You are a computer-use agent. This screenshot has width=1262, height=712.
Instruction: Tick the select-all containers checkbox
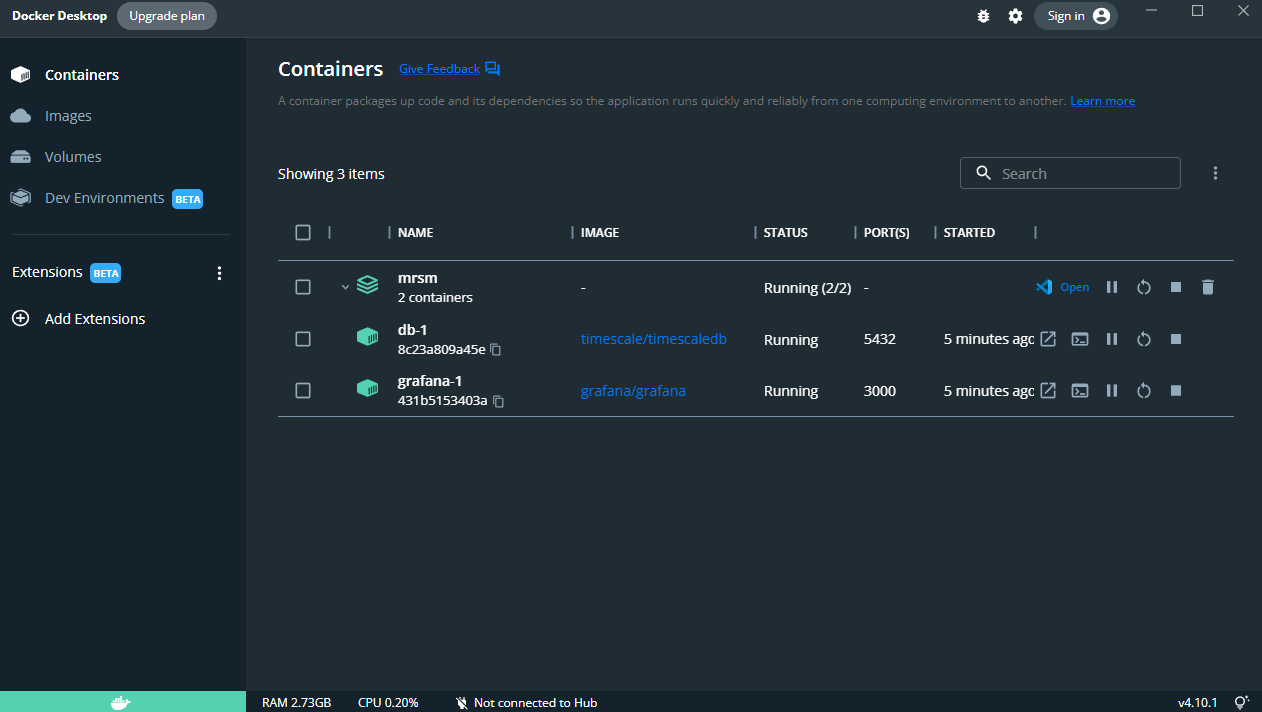[x=303, y=232]
